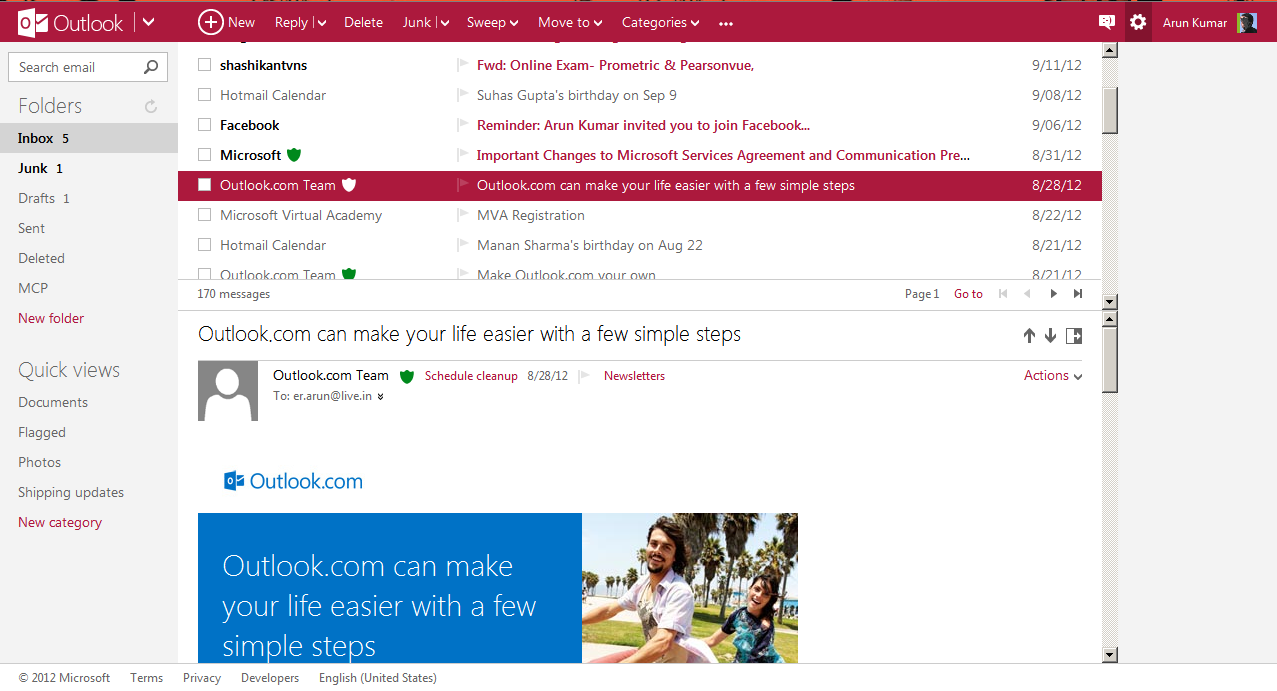Refresh the Folders list
Screen dimensions: 1277x691
151,106
